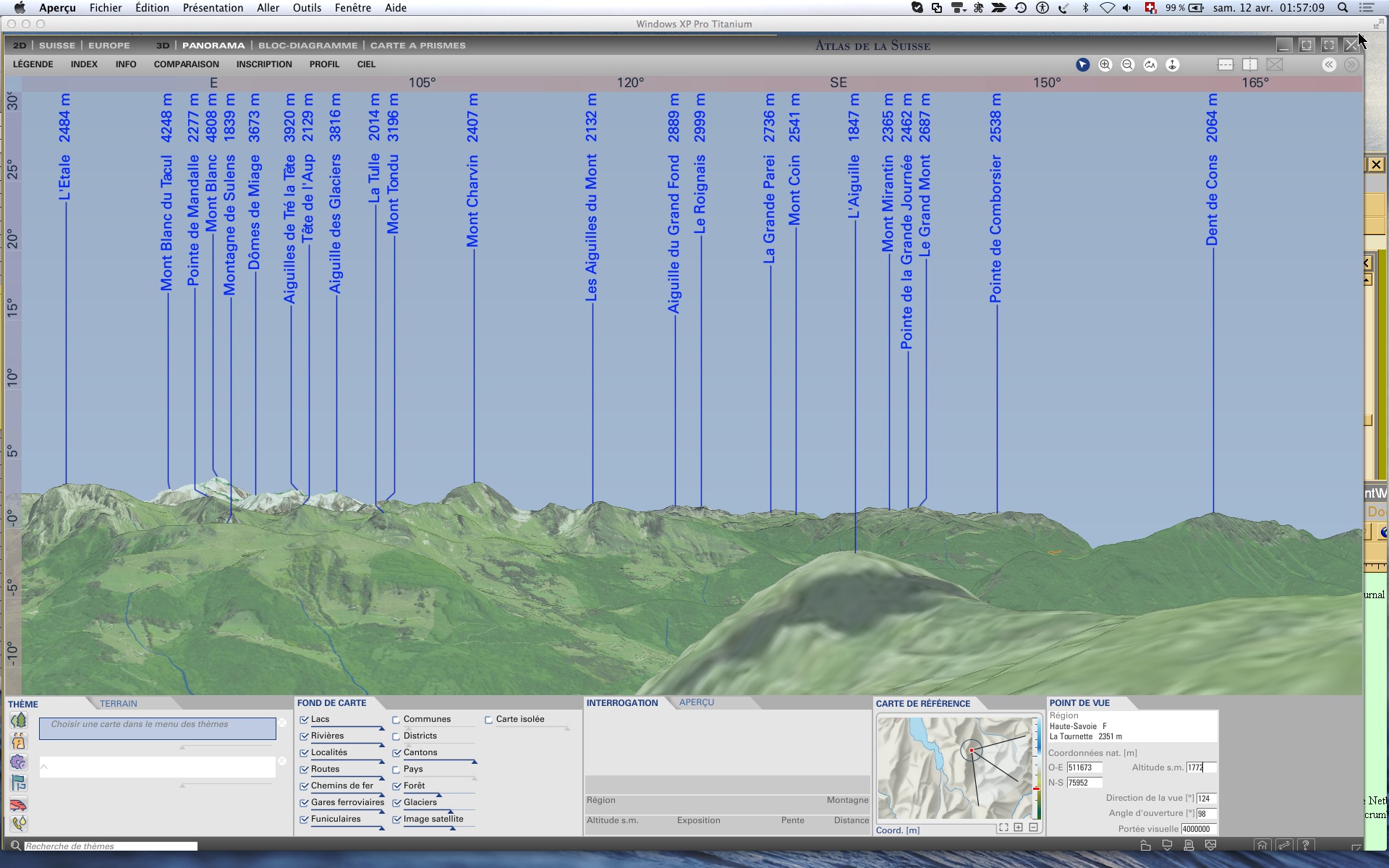Viewport: 1389px width, 868px height.
Task: Click the previous view double-arrow button
Action: [x=1329, y=65]
